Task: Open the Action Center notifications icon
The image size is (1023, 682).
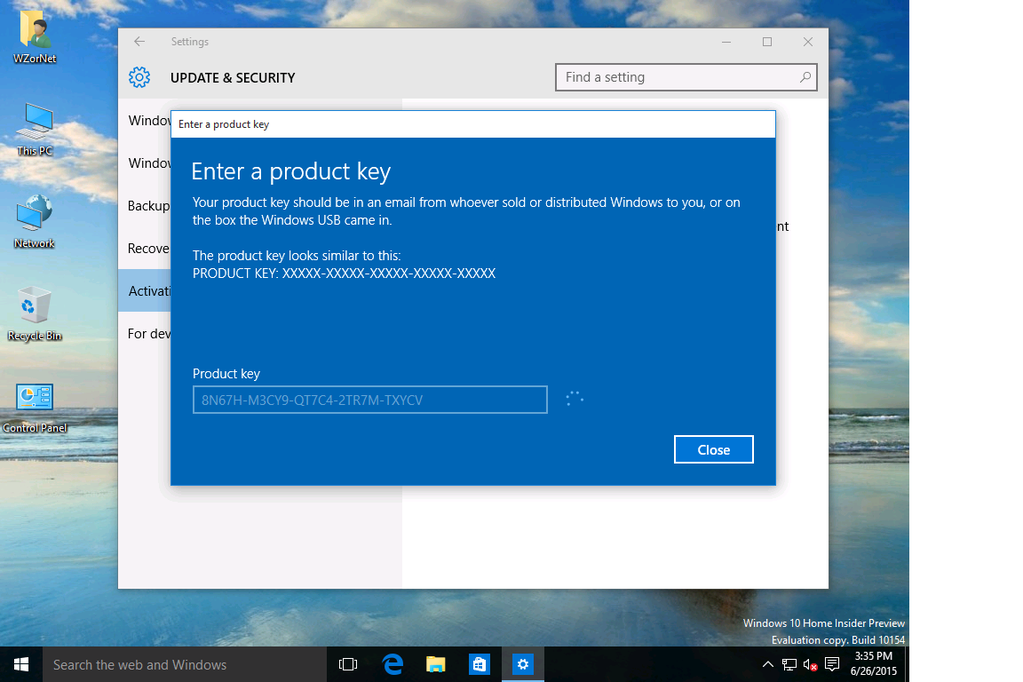Action: [x=832, y=664]
